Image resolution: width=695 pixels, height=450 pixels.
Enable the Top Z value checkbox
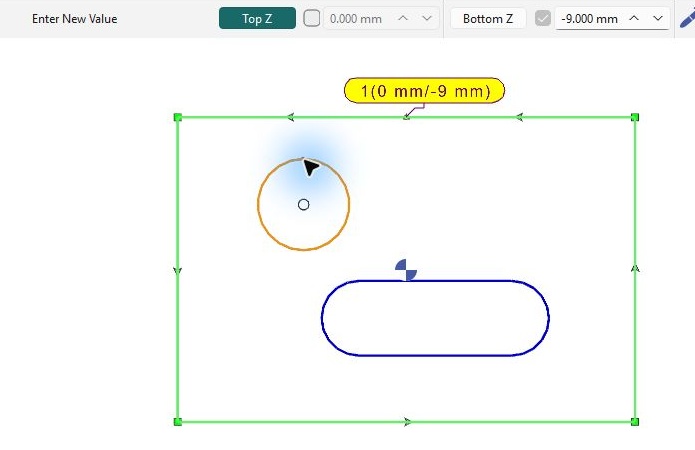tap(312, 18)
